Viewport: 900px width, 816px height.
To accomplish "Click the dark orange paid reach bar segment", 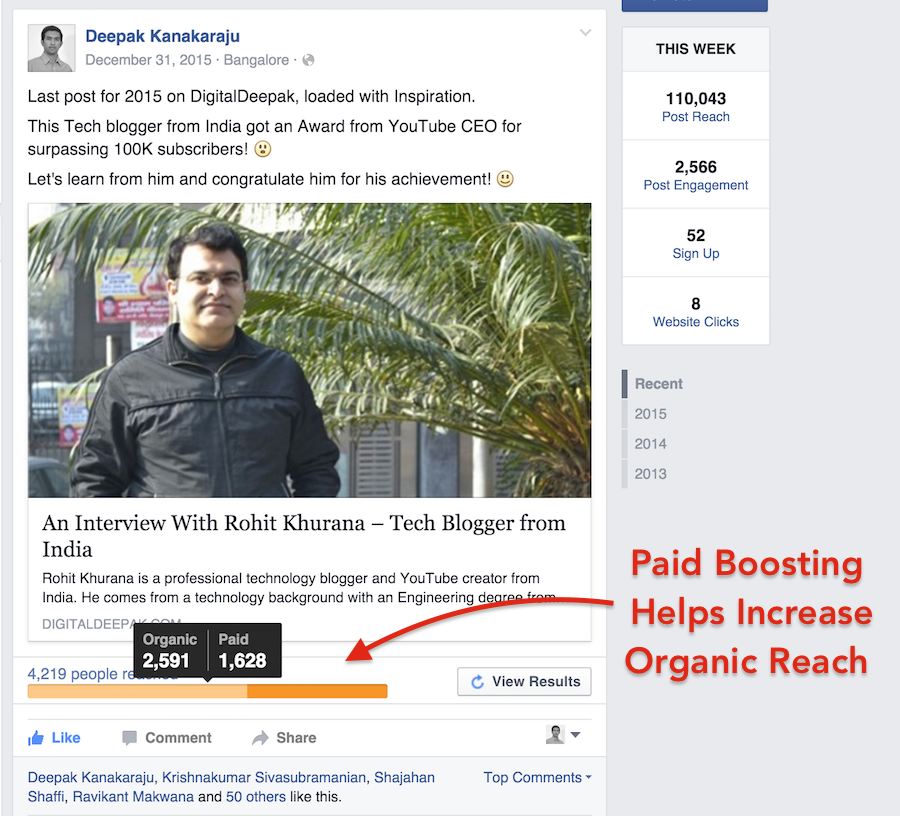I will (317, 691).
